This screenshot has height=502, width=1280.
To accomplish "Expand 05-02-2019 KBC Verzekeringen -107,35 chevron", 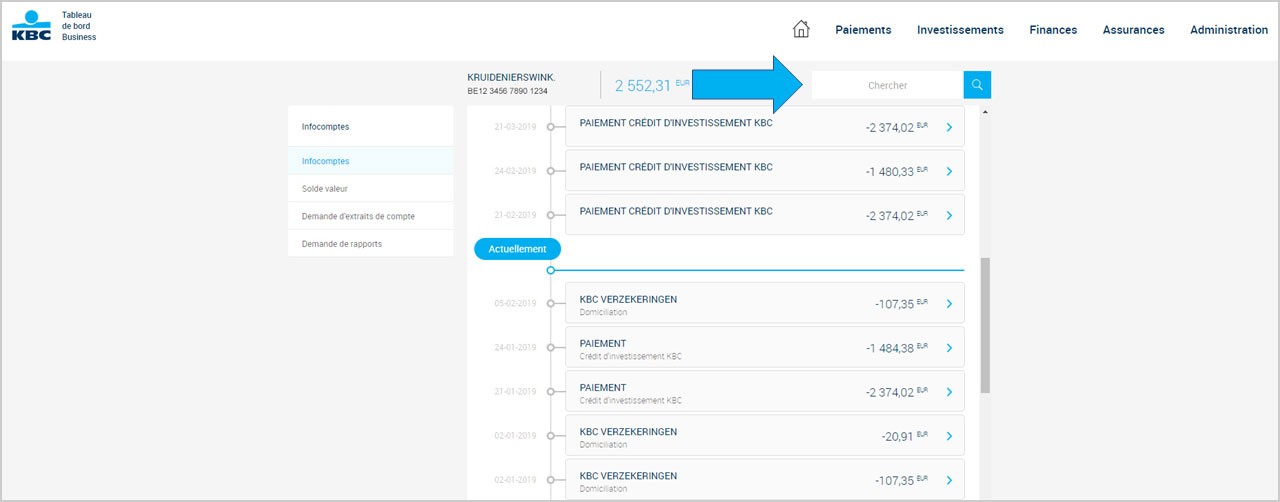I will coord(949,304).
